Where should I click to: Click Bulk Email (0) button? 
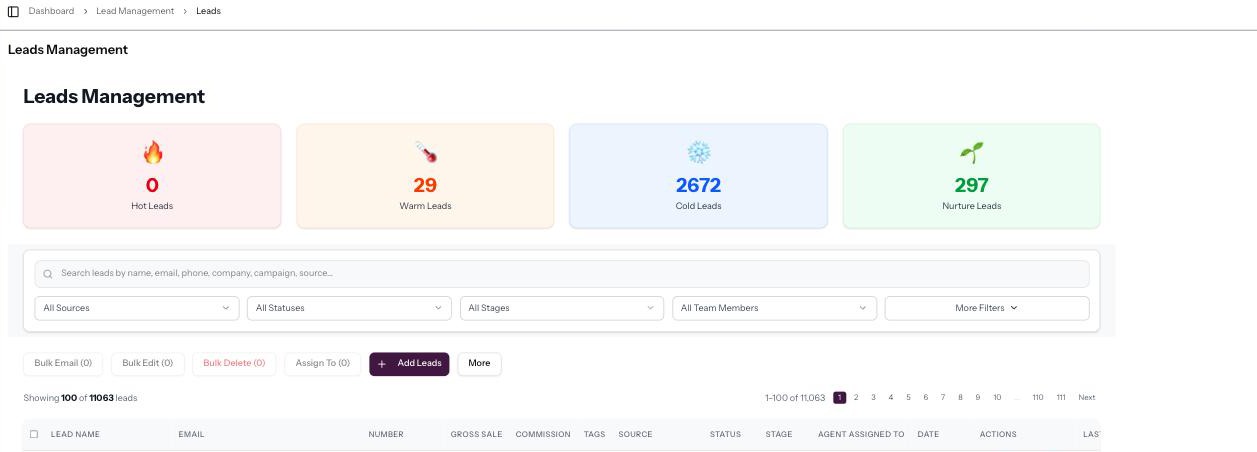(63, 363)
